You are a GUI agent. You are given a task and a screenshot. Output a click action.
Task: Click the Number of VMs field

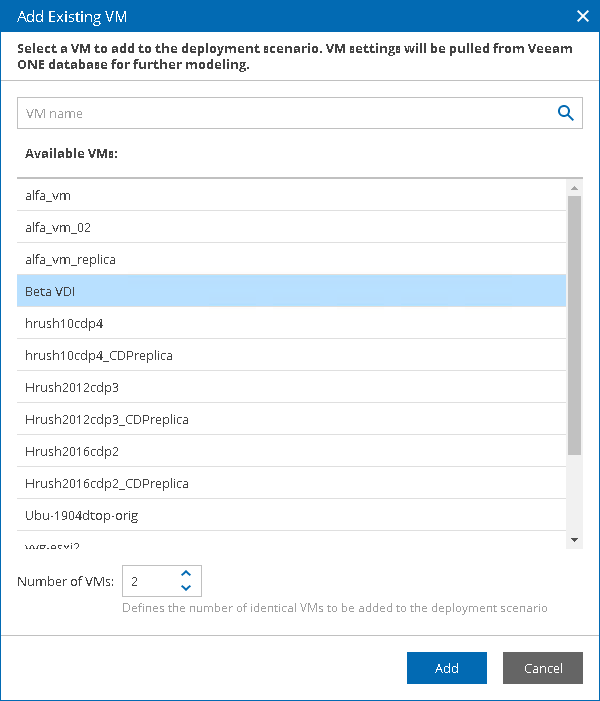tap(148, 581)
